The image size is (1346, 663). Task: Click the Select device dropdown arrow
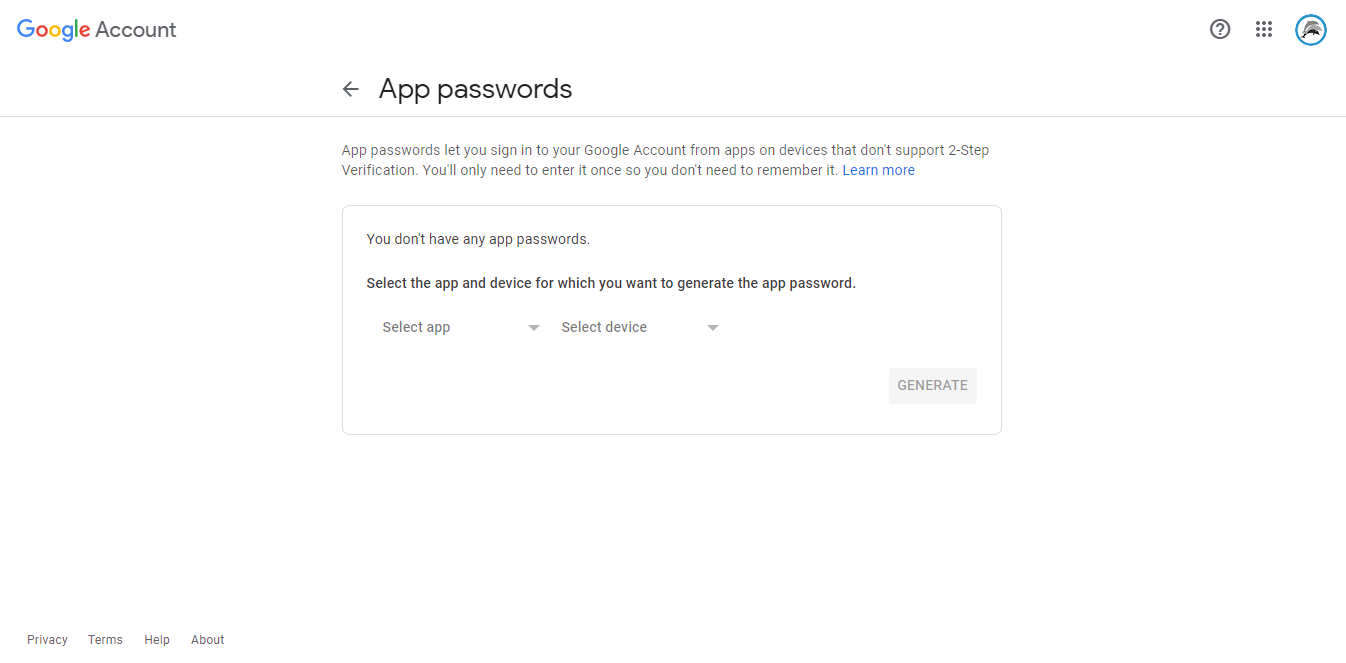713,328
